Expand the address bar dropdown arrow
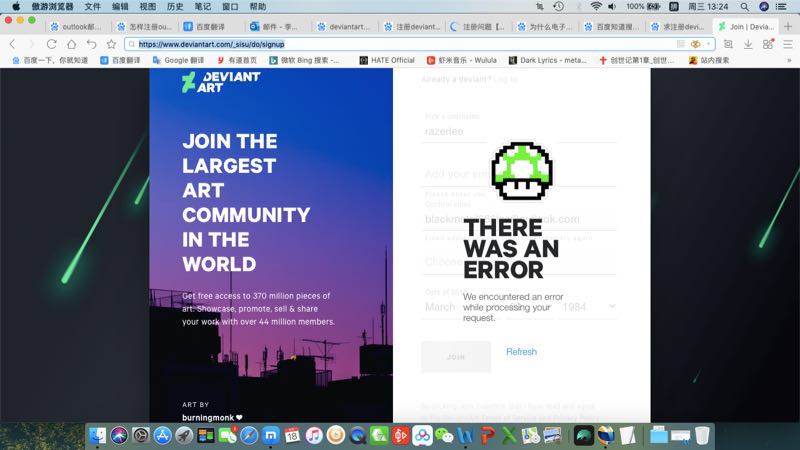Viewport: 800px width, 450px height. (708, 44)
